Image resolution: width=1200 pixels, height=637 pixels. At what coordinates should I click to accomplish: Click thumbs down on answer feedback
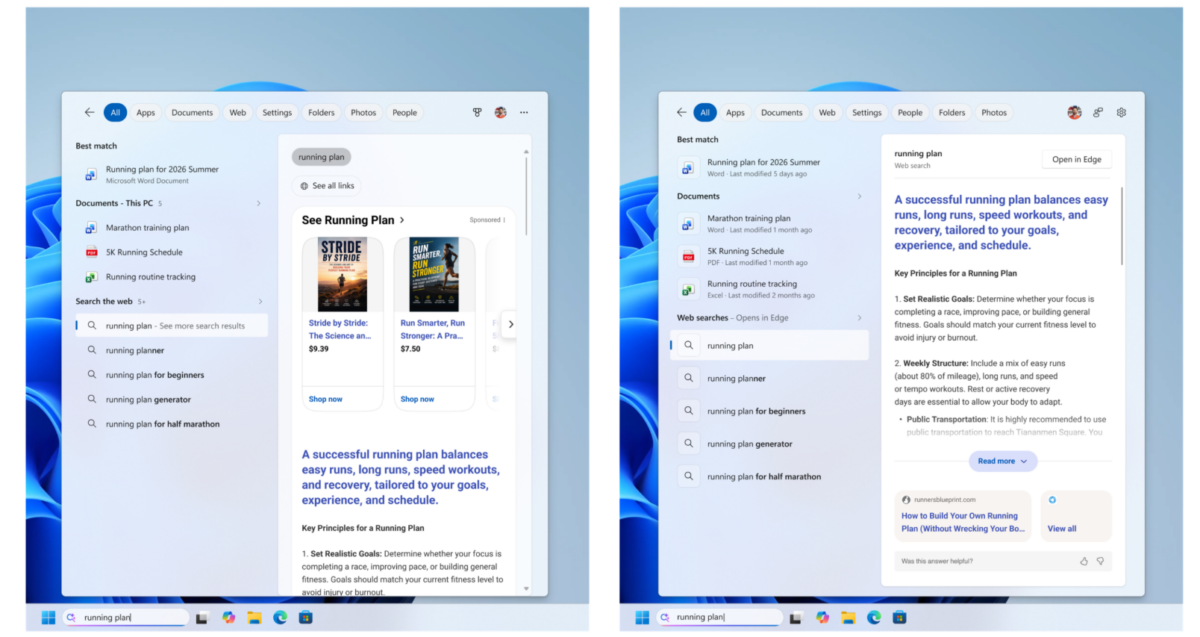click(x=1100, y=561)
